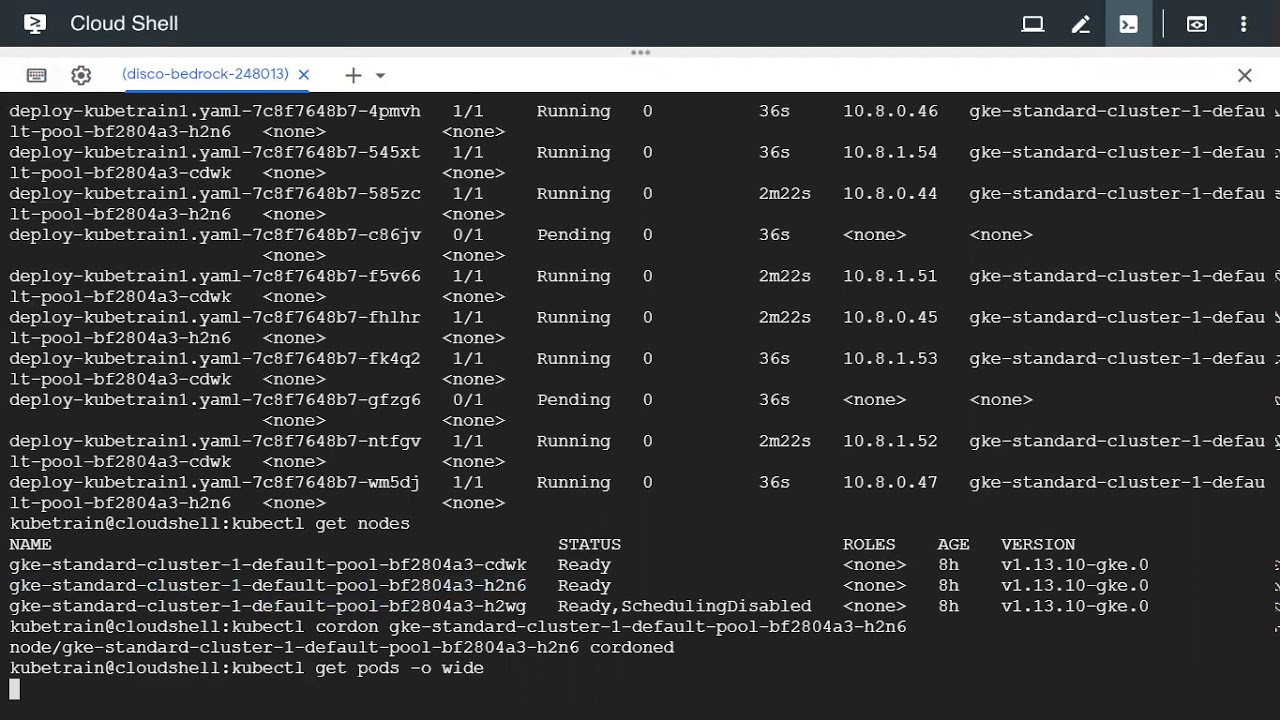This screenshot has height=720, width=1280.
Task: Close the disco-bedrock-248013 tab
Action: coord(304,75)
